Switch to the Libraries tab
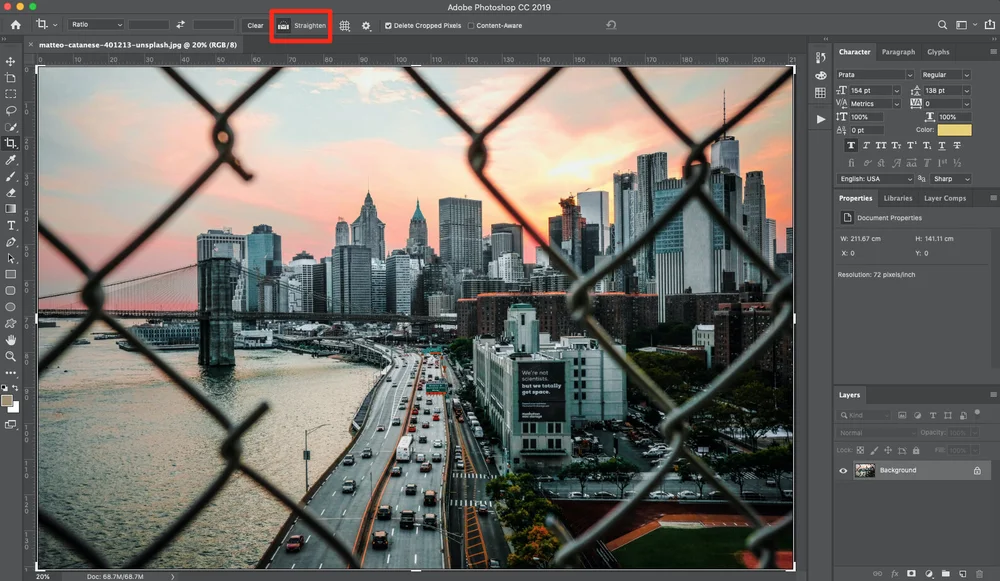The width and height of the screenshot is (1000, 581). coord(897,198)
